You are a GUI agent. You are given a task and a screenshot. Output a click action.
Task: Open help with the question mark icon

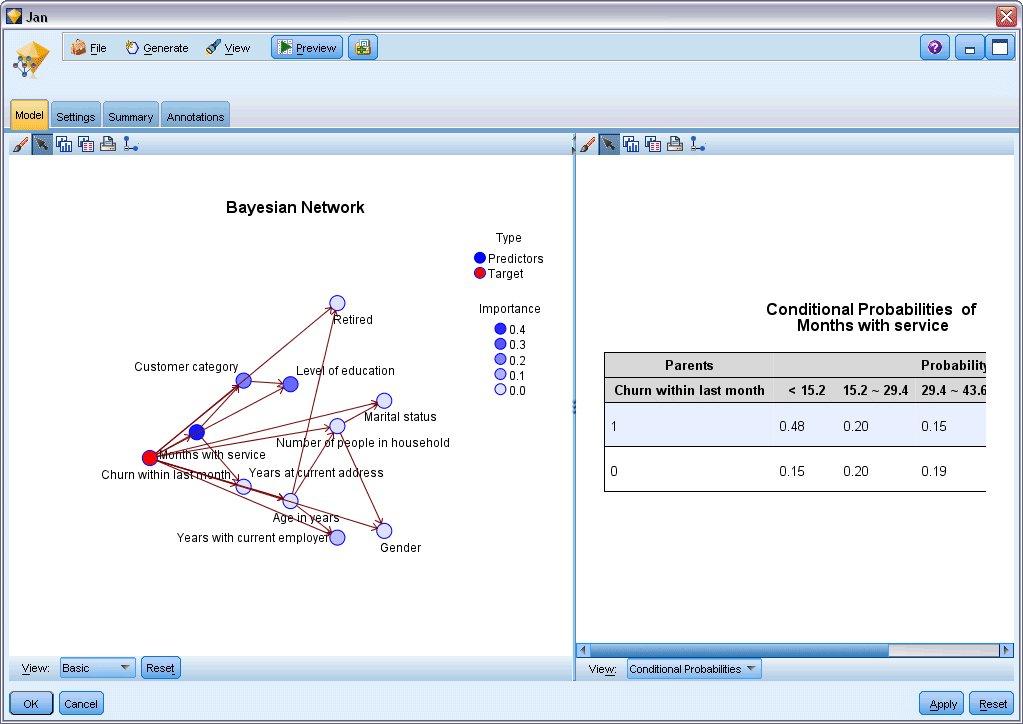934,48
